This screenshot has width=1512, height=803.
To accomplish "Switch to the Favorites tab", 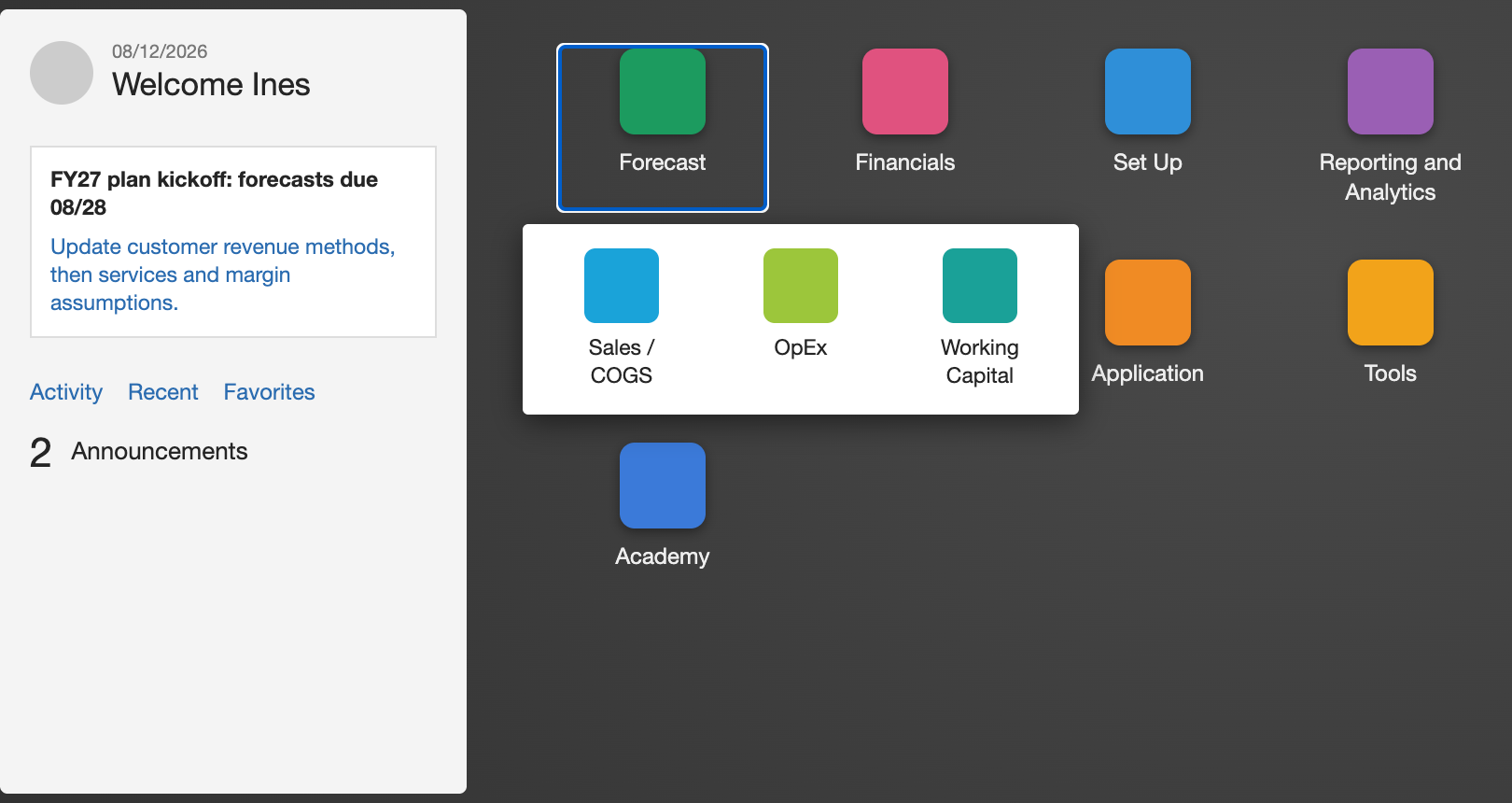I will [x=270, y=392].
